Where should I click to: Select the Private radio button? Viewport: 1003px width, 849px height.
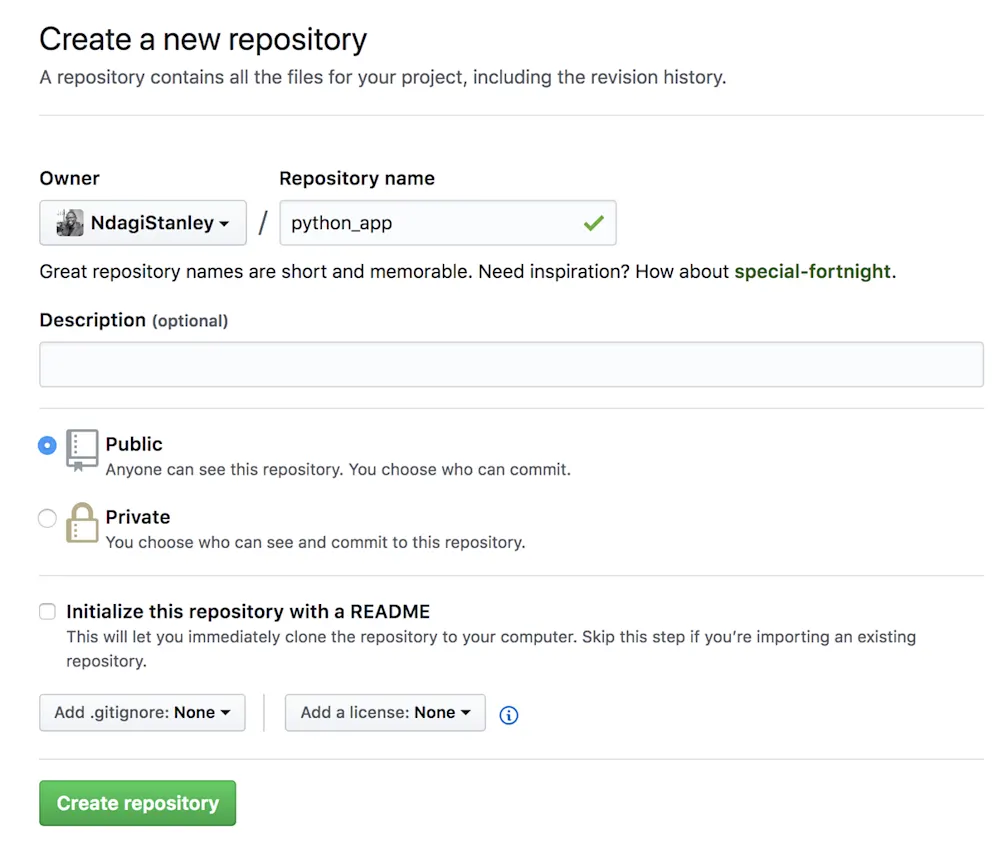(47, 518)
